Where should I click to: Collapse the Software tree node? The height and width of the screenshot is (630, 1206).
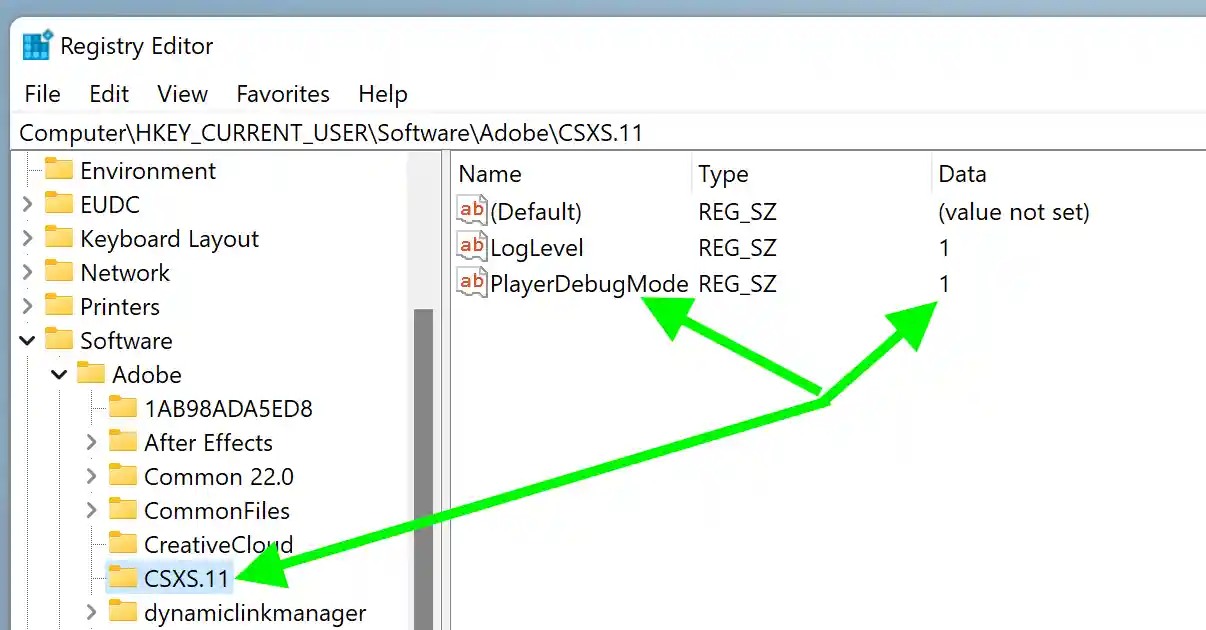click(x=27, y=340)
